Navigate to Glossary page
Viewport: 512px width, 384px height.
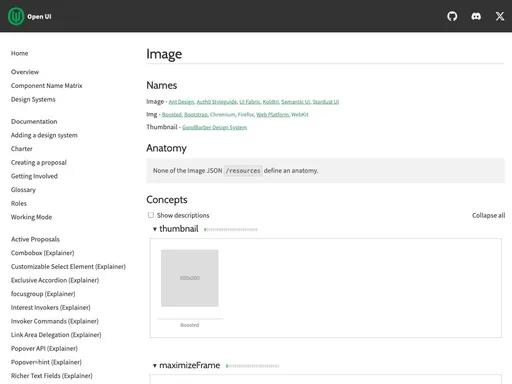[23, 190]
